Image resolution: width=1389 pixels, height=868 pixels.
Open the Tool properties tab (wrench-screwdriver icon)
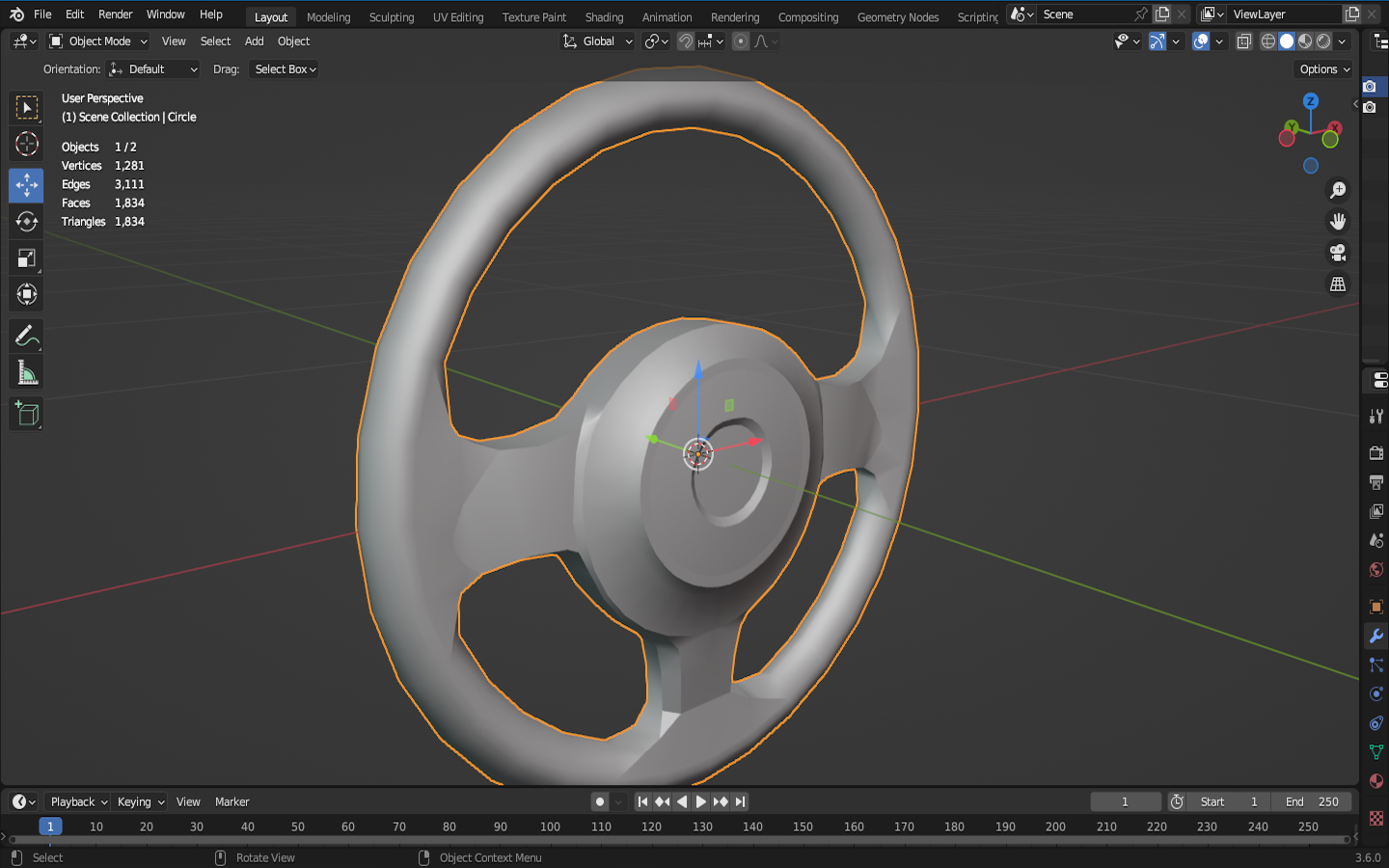coord(1376,417)
